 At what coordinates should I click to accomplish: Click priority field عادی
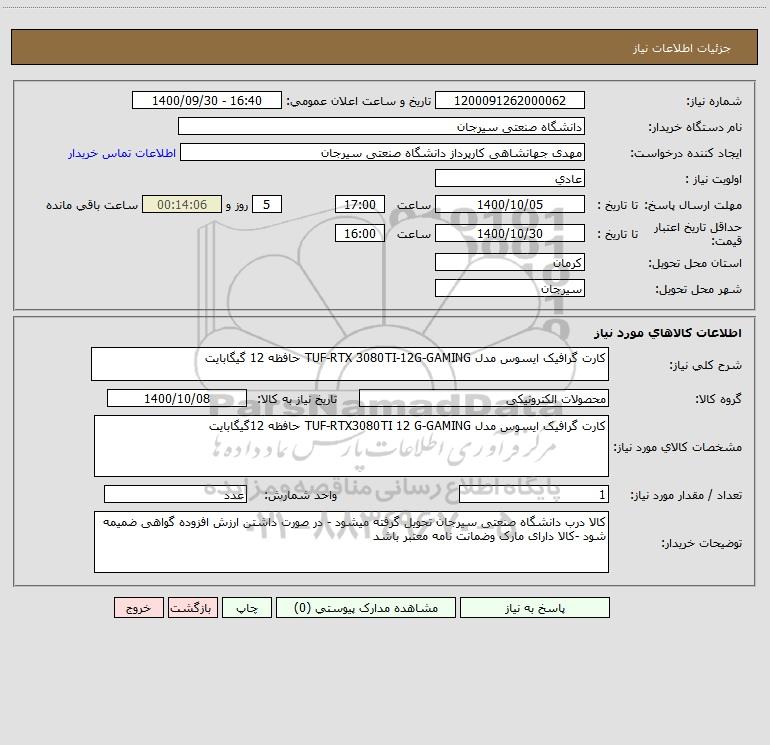[x=510, y=178]
